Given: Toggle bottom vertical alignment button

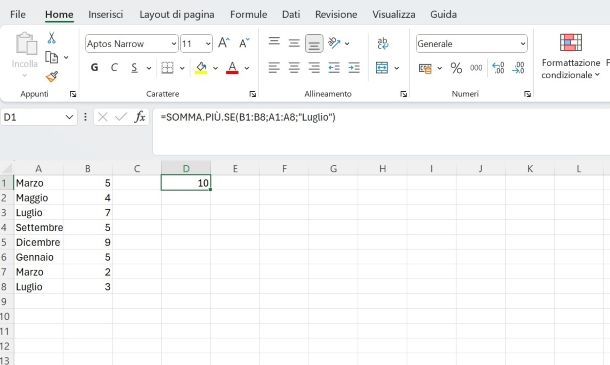Looking at the screenshot, I should point(314,44).
